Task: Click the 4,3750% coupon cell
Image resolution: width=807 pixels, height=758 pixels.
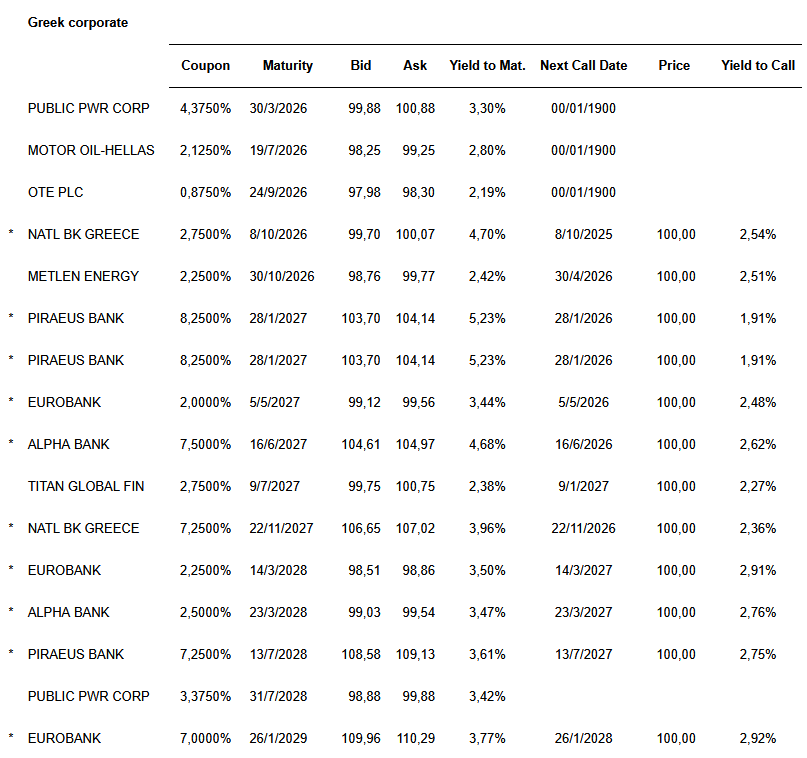Action: tap(205, 108)
